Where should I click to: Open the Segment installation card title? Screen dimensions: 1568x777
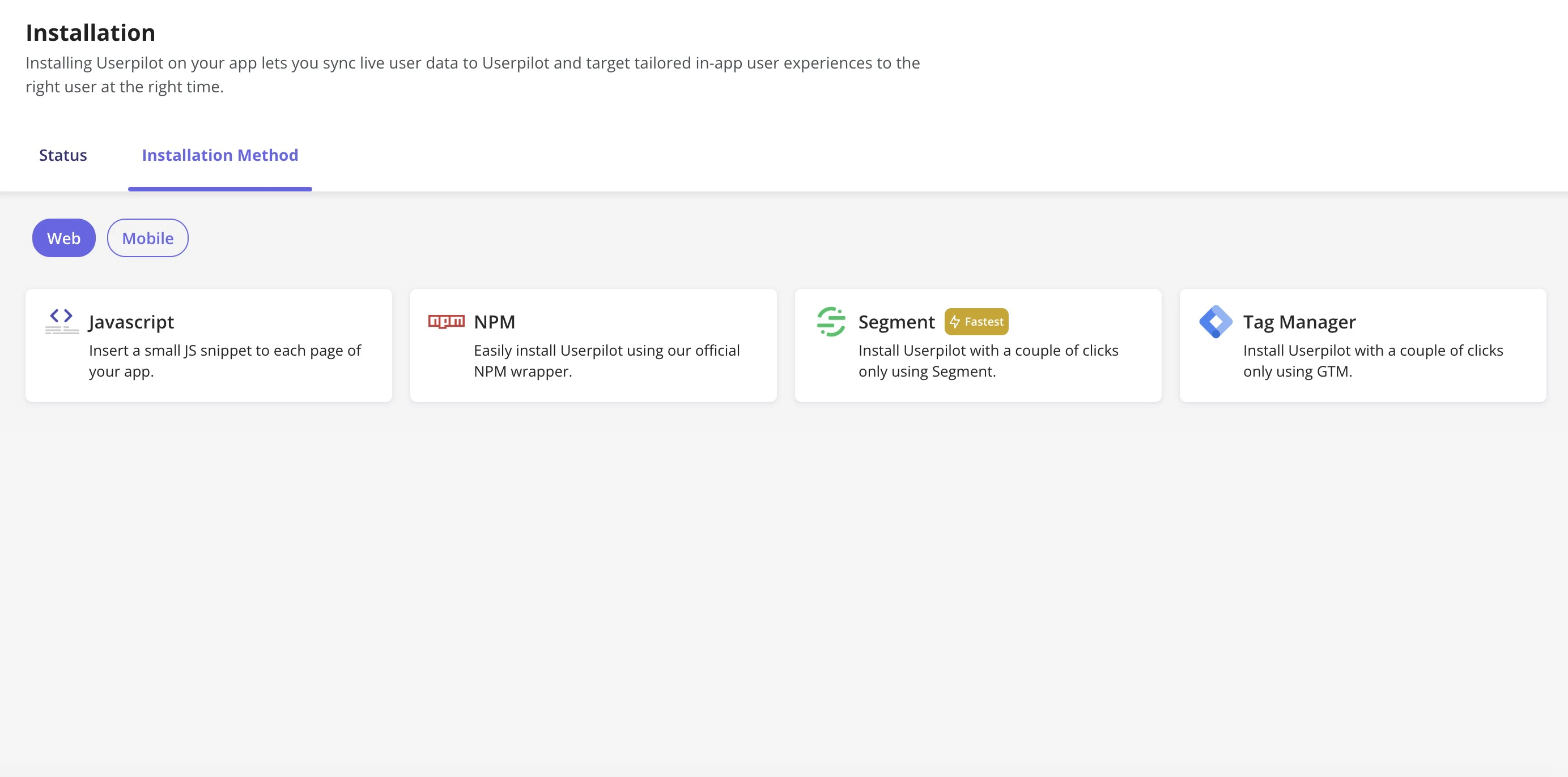tap(896, 321)
